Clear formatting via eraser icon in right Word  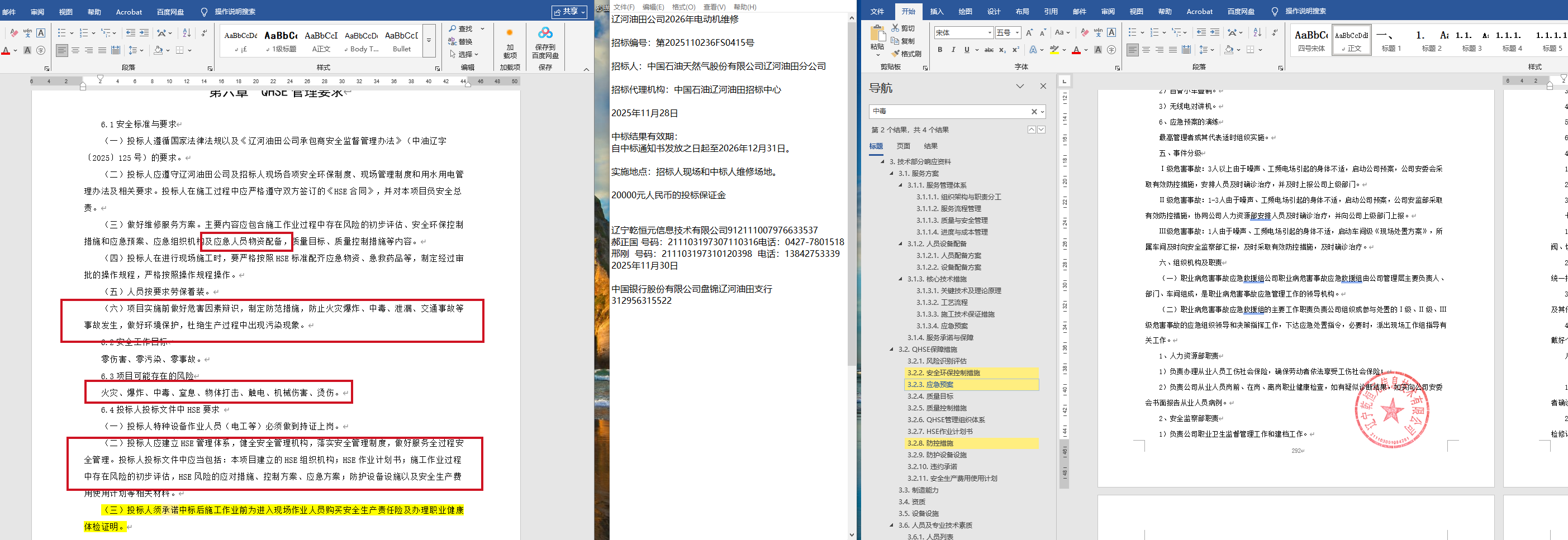tap(1085, 32)
